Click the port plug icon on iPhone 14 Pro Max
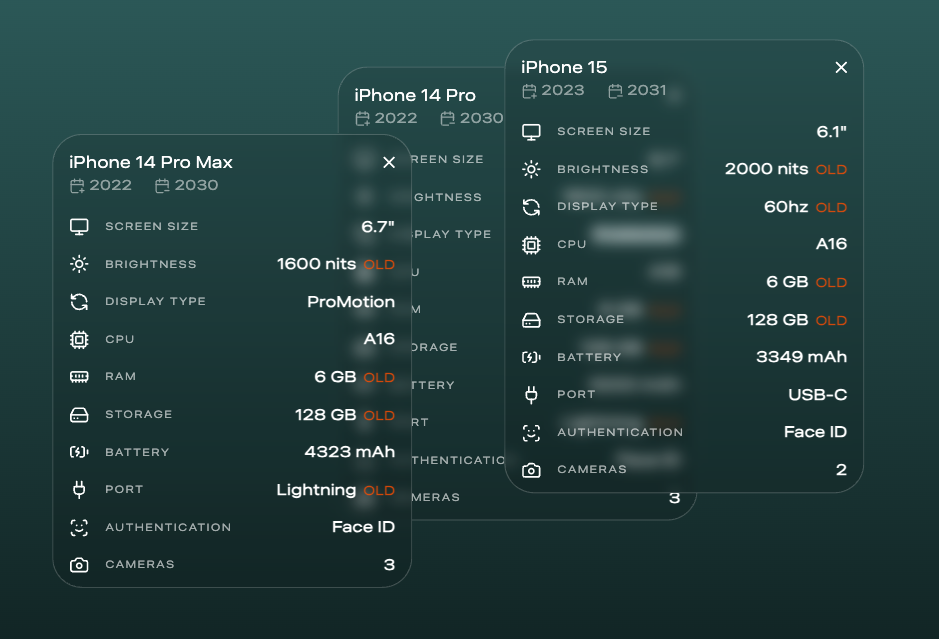Screen dimensions: 939x639 point(79,490)
